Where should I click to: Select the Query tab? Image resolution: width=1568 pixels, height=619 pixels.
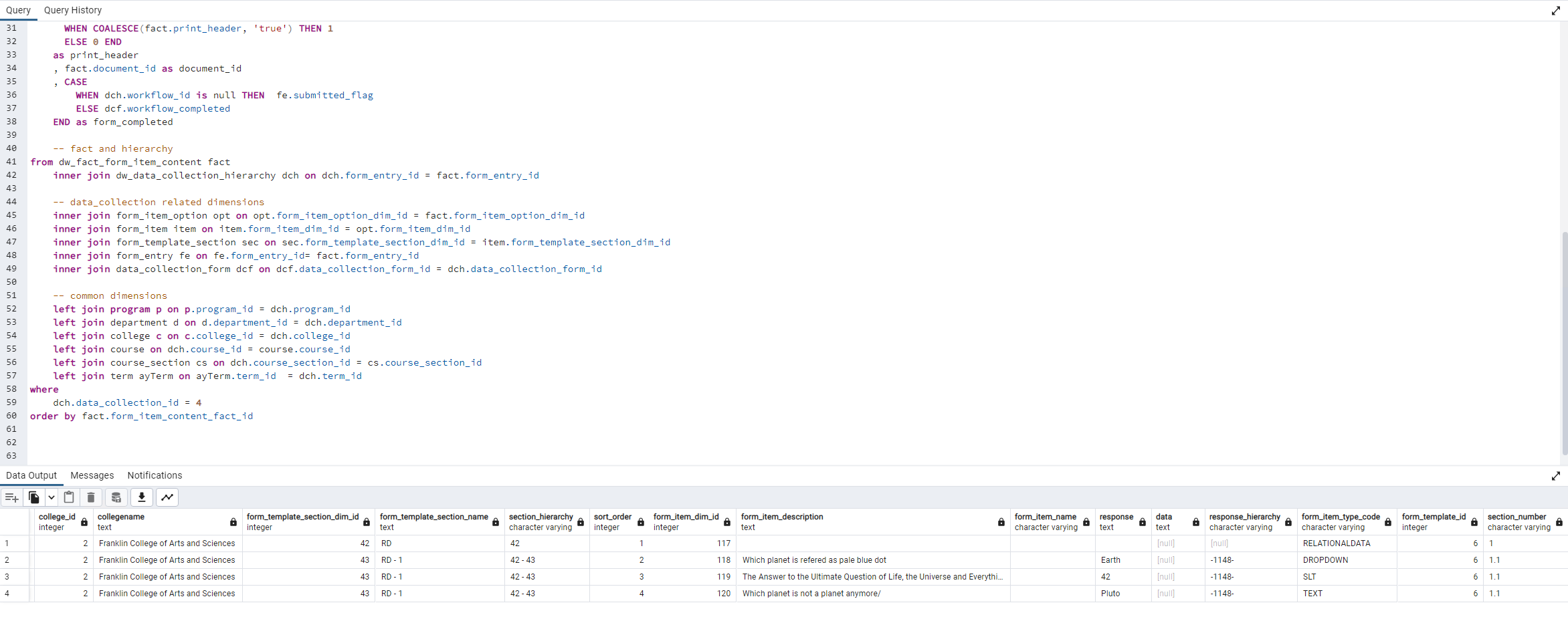[x=18, y=10]
